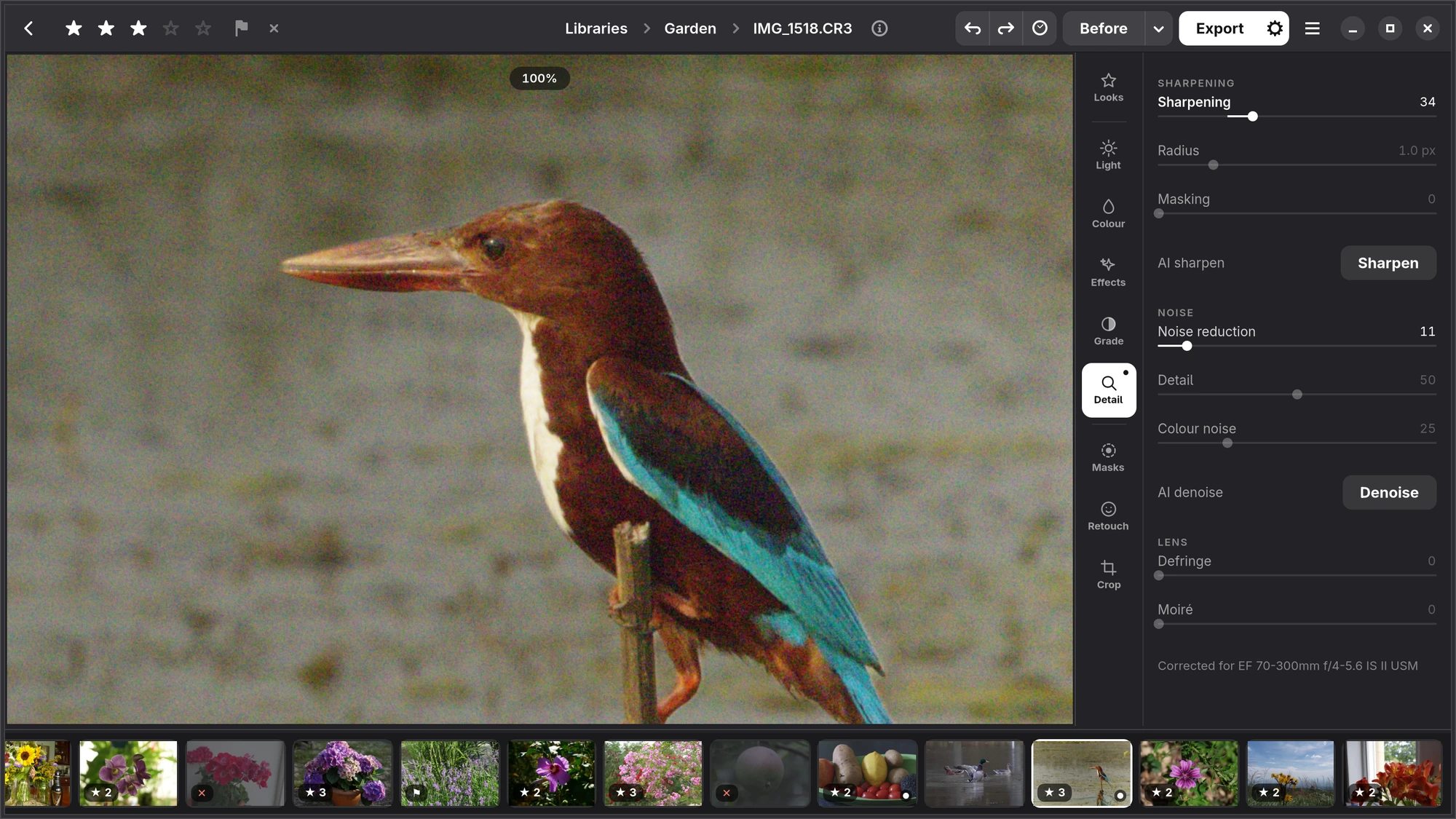Run AI Denoise button
Screen dimensions: 1456x819
point(1388,492)
